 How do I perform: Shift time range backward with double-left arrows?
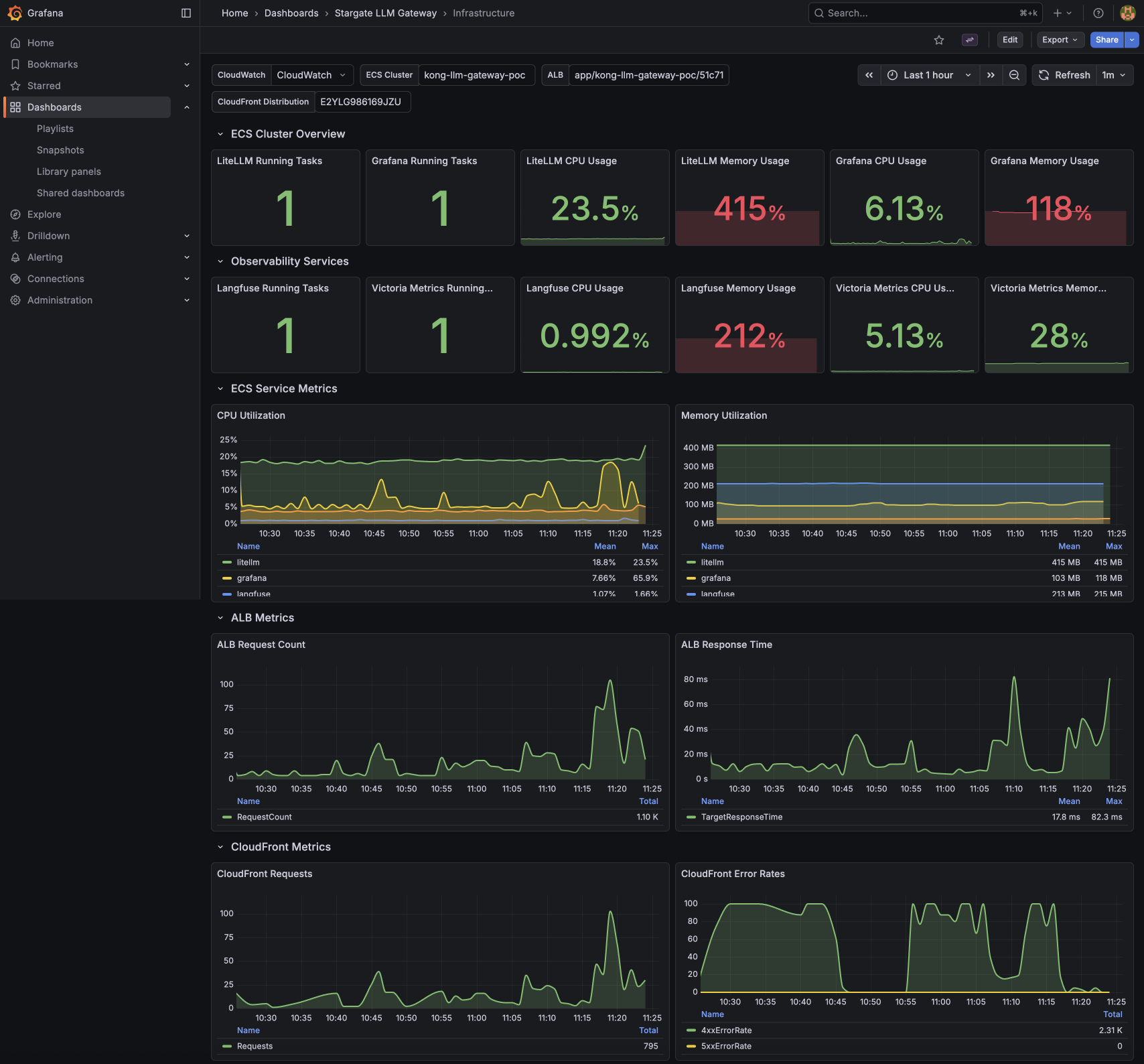(x=869, y=75)
